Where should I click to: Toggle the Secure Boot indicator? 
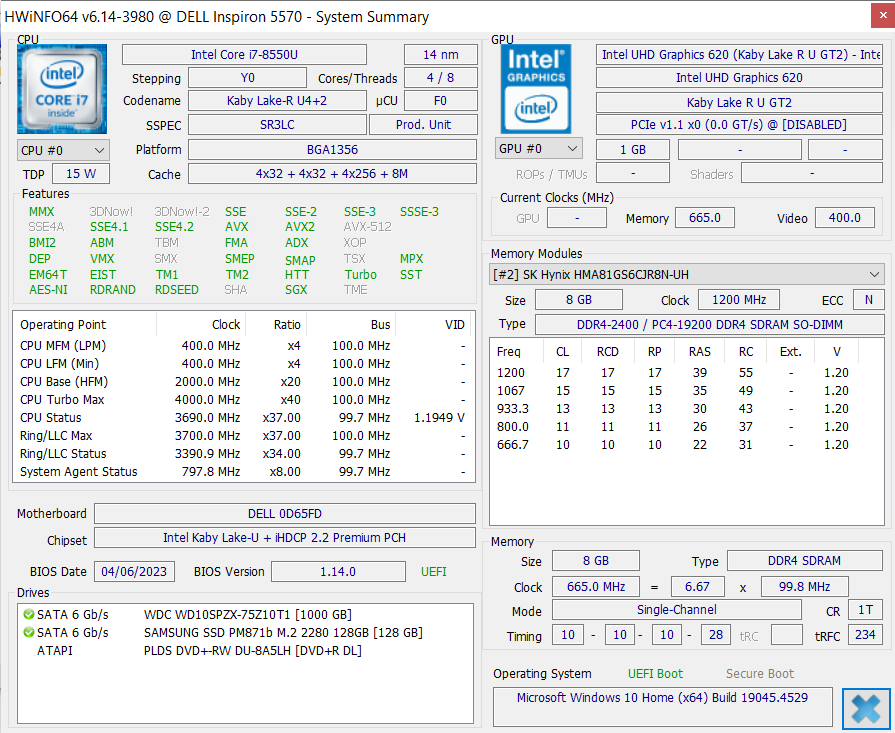coord(759,674)
